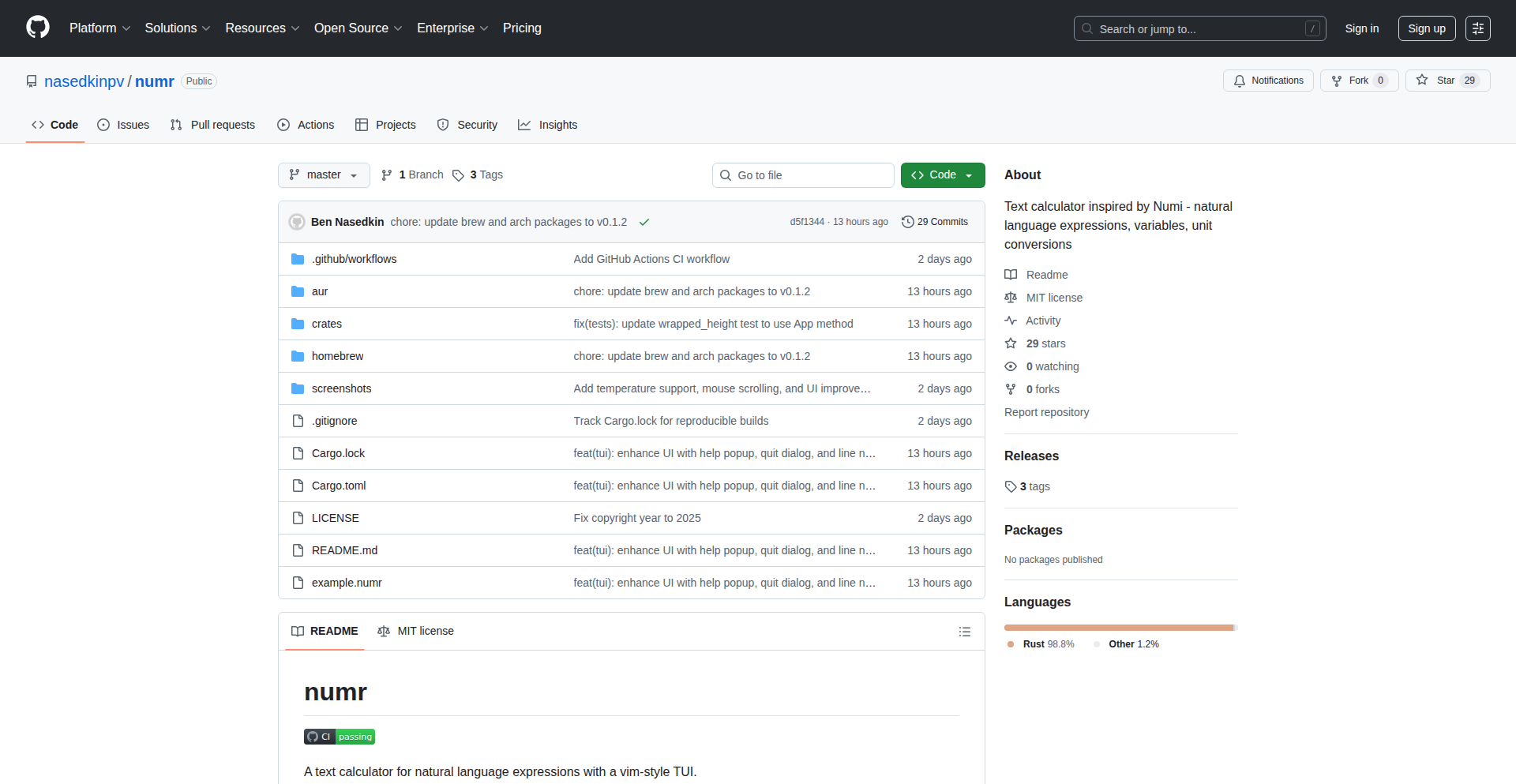This screenshot has width=1516, height=784.
Task: Switch to the Issues tab
Action: pyautogui.click(x=123, y=125)
